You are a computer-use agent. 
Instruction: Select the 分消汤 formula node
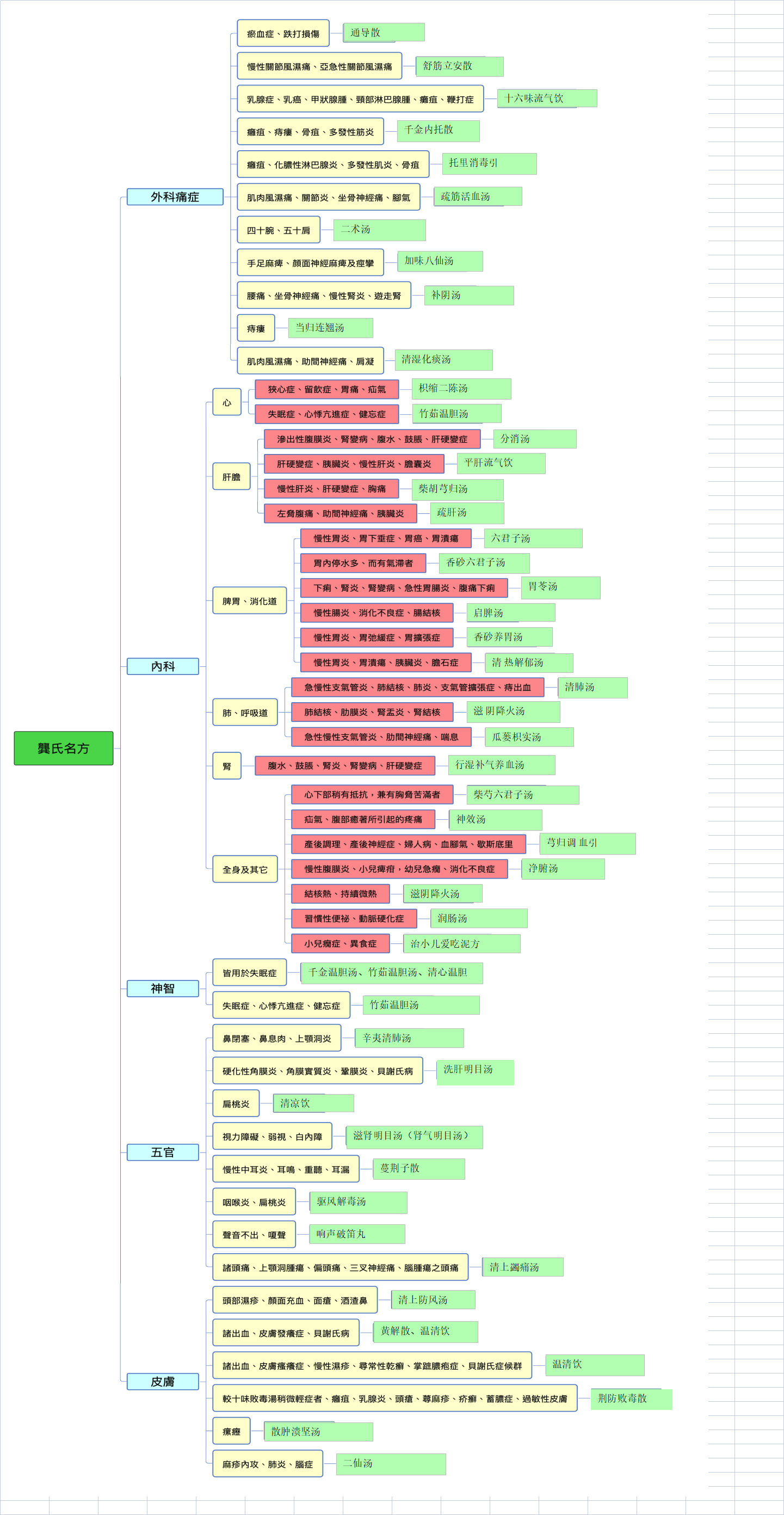pyautogui.click(x=535, y=439)
